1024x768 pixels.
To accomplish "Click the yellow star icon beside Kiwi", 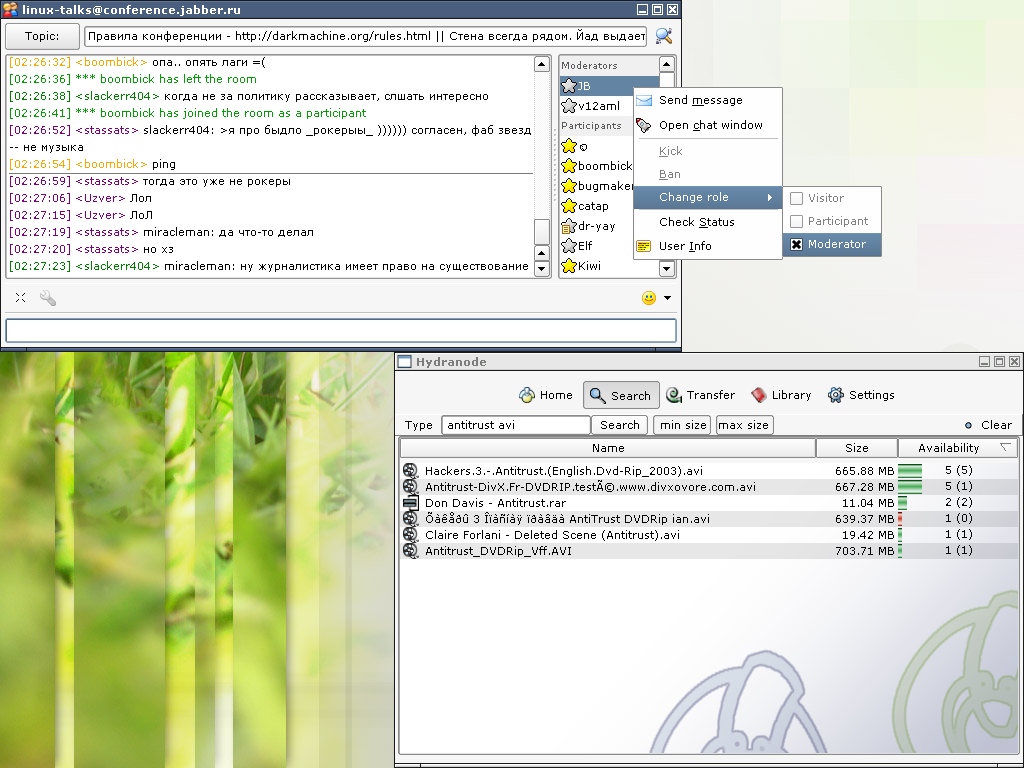I will pyautogui.click(x=569, y=266).
